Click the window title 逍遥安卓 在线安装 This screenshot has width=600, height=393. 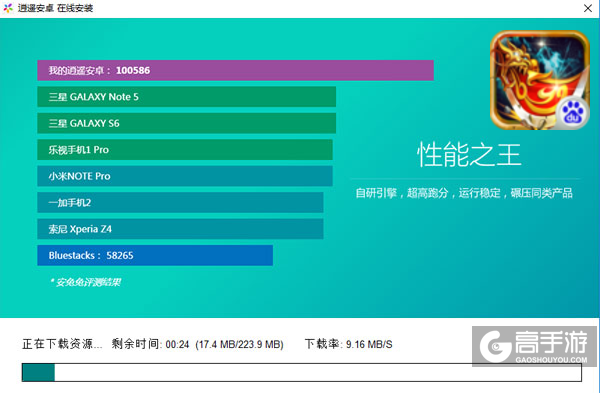tap(55, 8)
